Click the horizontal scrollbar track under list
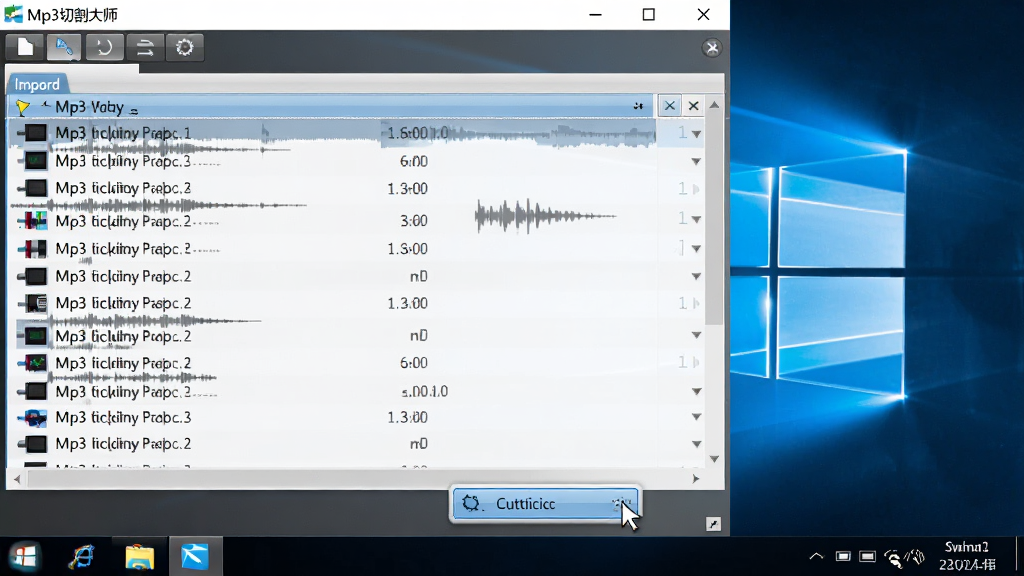This screenshot has width=1024, height=576. pos(356,479)
